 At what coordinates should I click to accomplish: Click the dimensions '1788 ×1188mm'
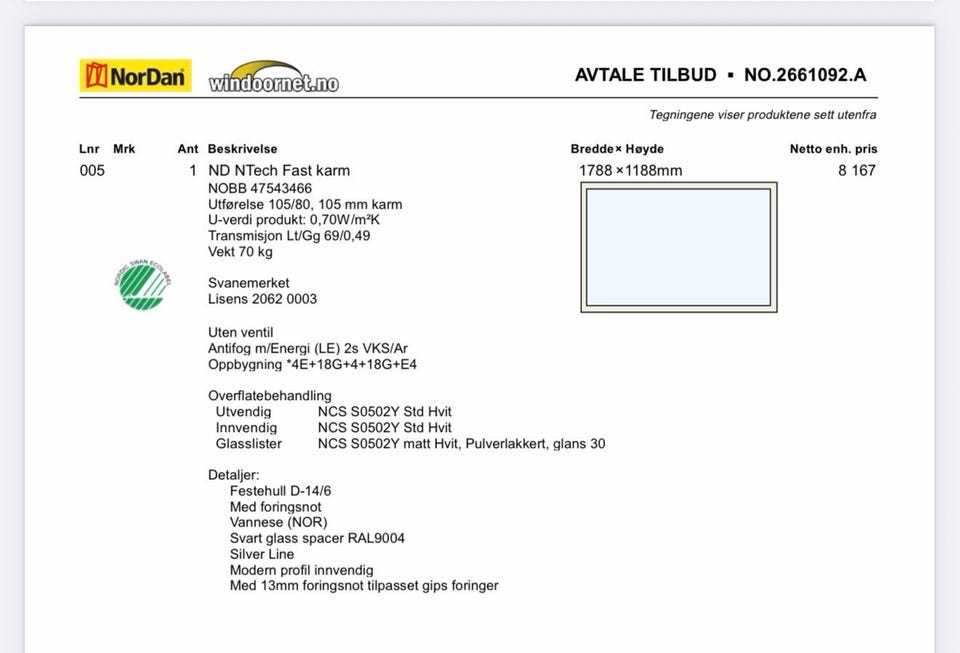(631, 170)
